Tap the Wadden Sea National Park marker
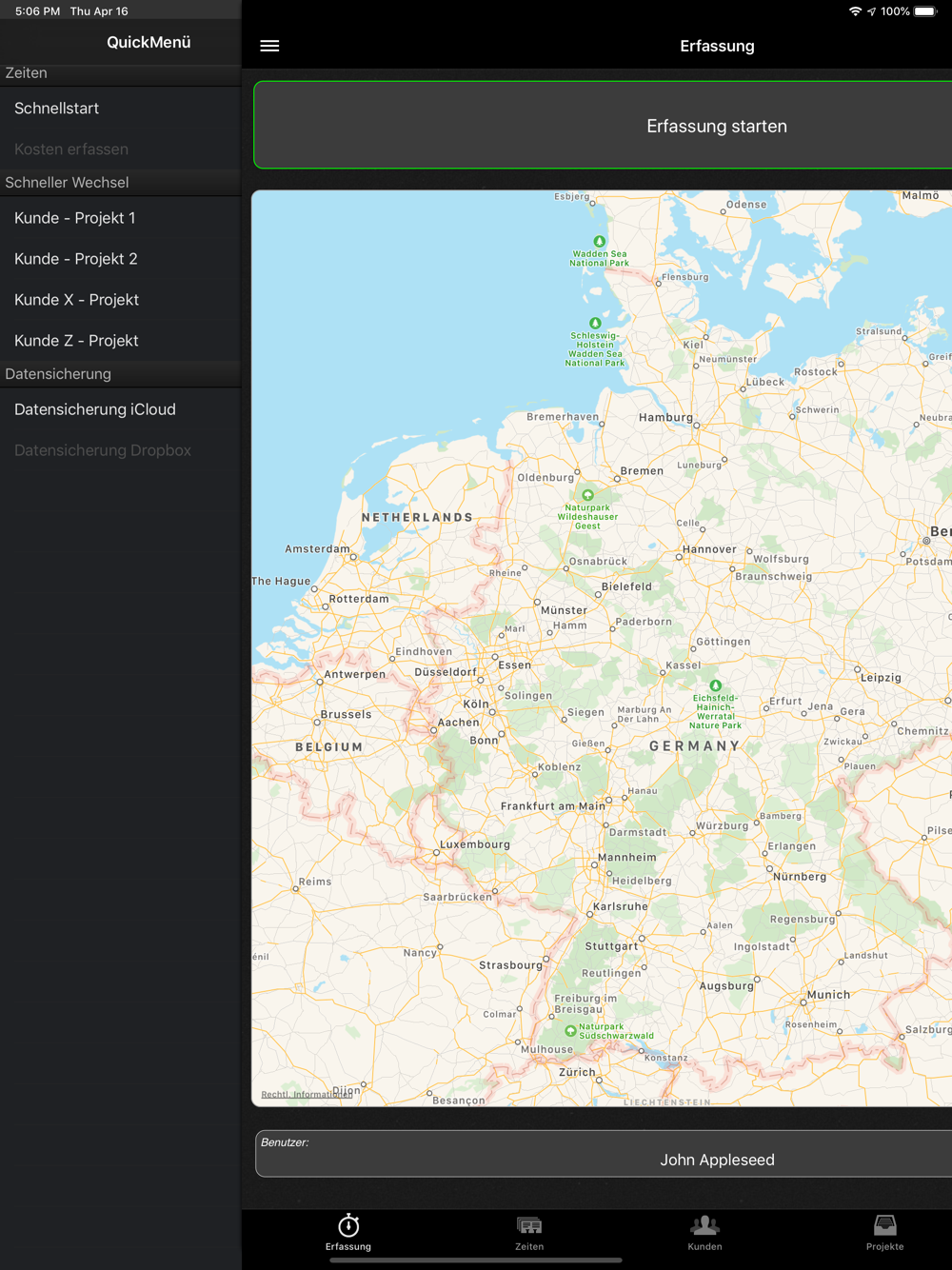 [599, 242]
